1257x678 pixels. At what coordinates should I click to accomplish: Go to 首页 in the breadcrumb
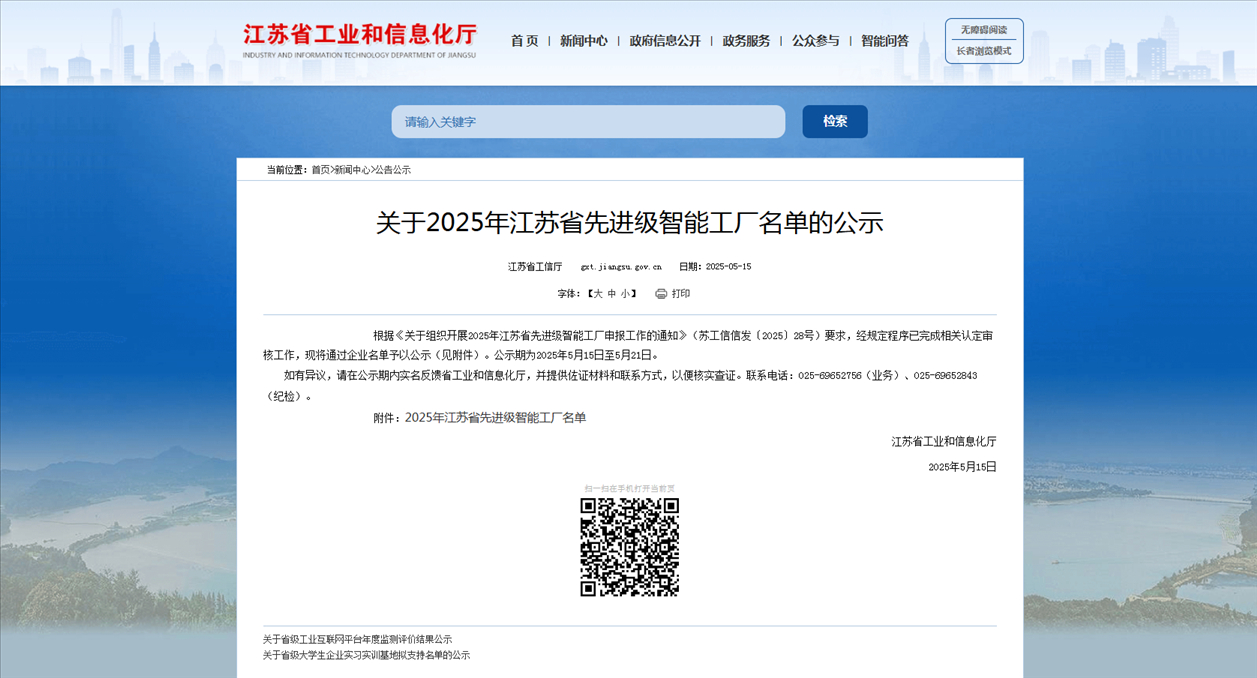tap(320, 170)
